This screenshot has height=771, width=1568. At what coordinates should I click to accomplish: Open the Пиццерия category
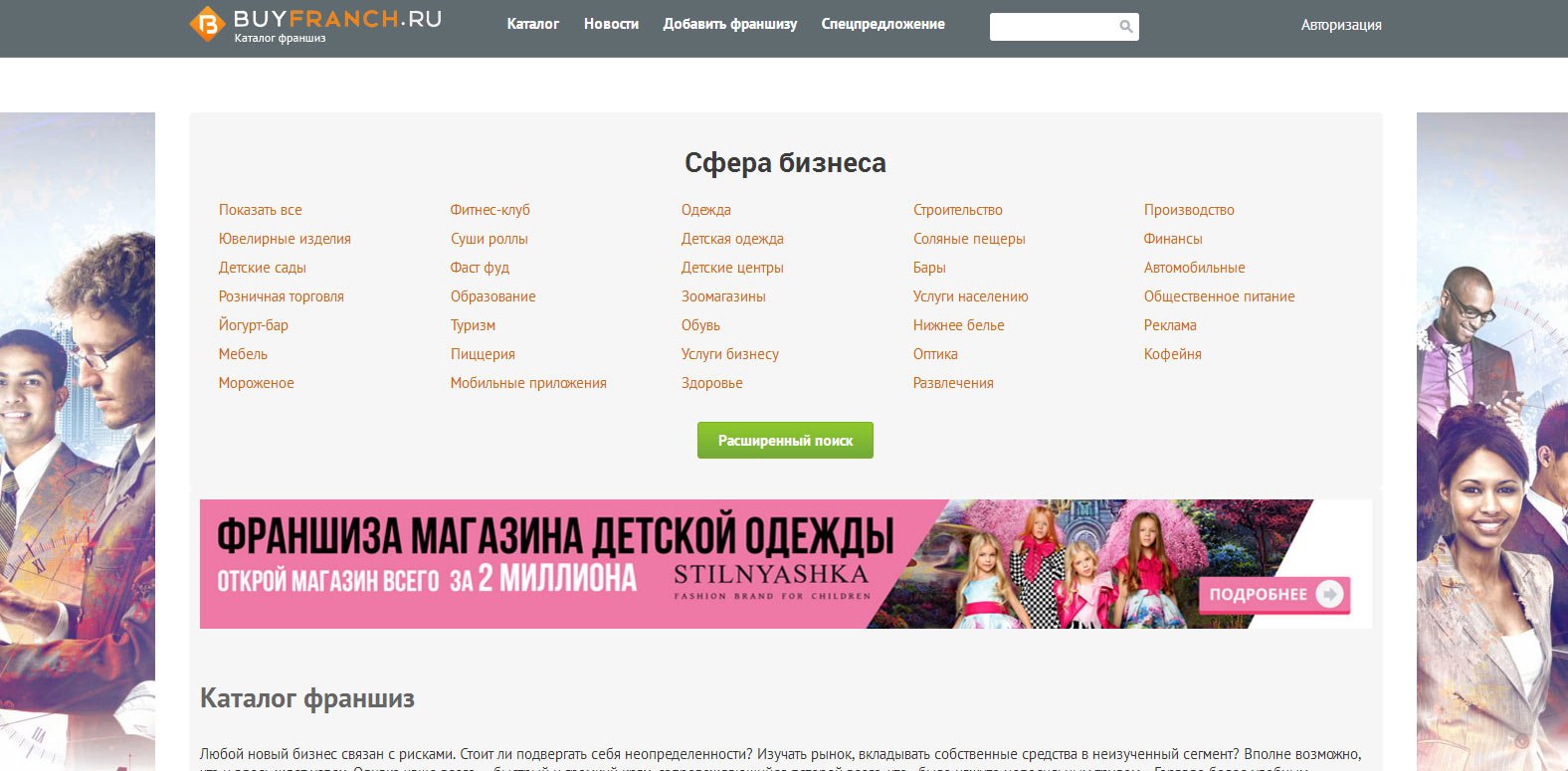tap(483, 354)
